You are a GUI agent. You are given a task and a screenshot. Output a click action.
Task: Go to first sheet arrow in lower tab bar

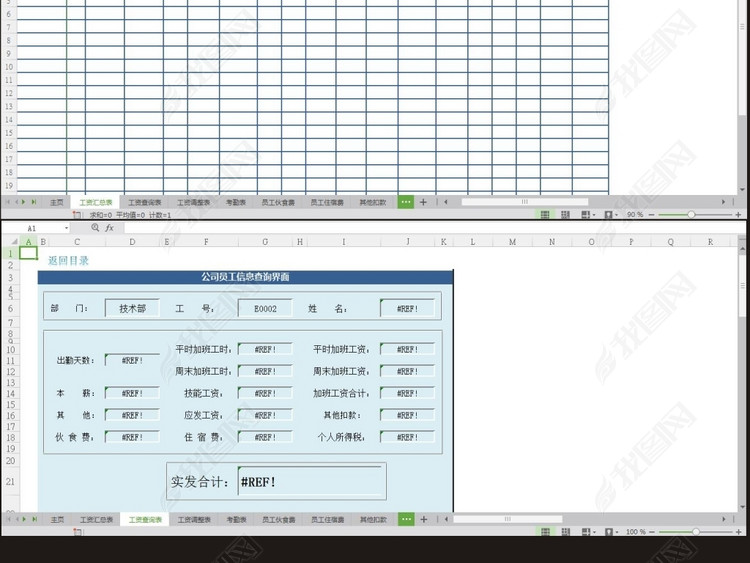pyautogui.click(x=9, y=520)
